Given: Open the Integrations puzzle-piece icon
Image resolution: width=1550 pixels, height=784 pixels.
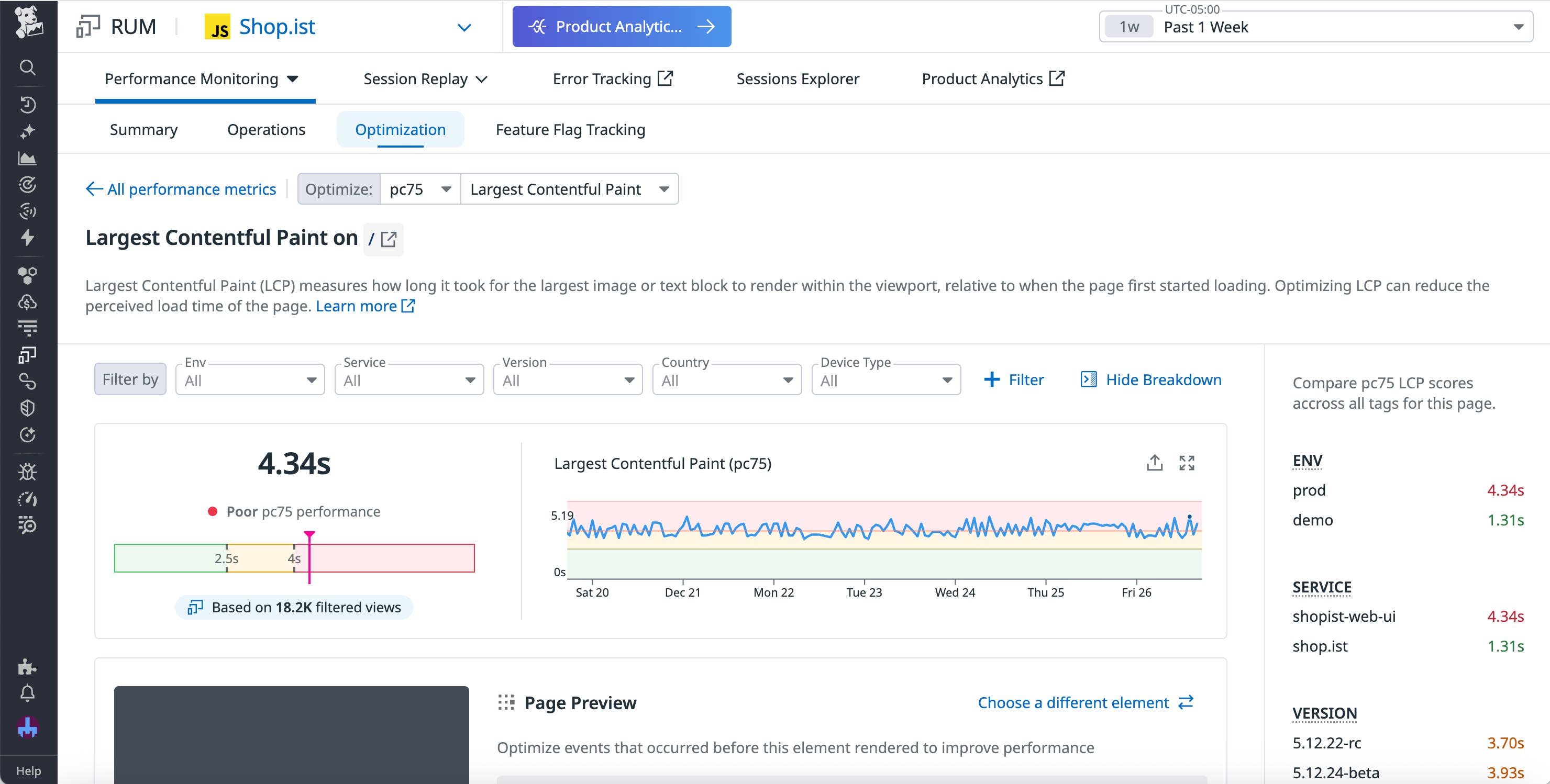Looking at the screenshot, I should 28,668.
